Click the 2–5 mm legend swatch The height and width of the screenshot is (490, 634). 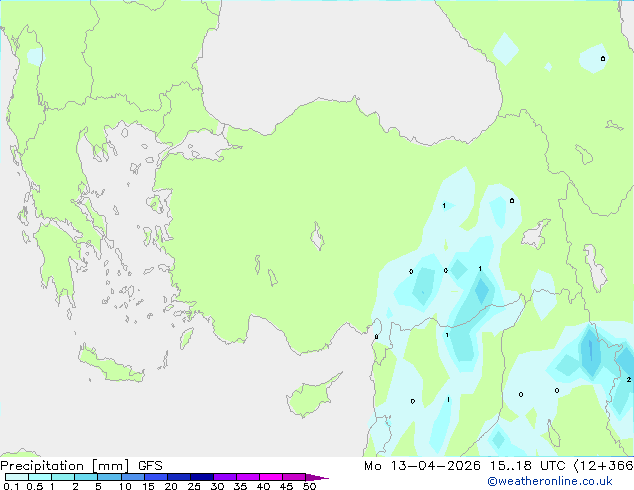point(86,477)
